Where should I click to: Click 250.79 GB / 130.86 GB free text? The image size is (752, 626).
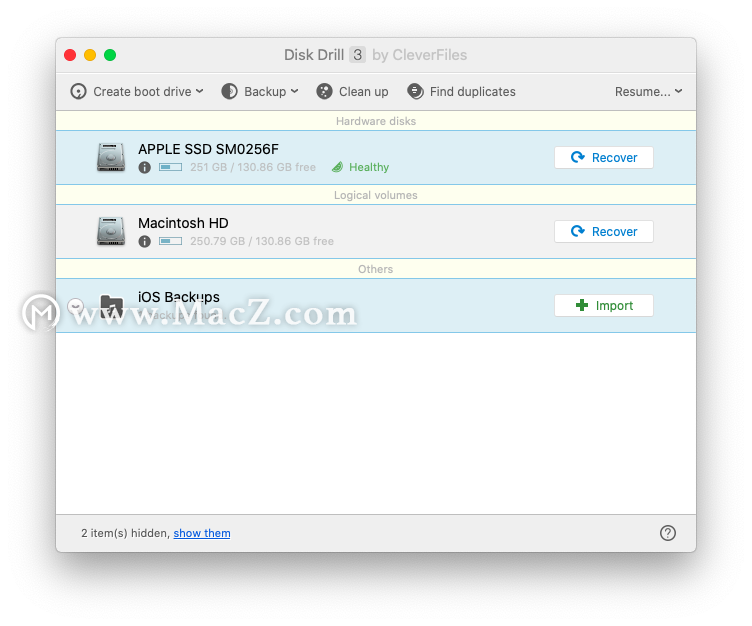pyautogui.click(x=262, y=241)
